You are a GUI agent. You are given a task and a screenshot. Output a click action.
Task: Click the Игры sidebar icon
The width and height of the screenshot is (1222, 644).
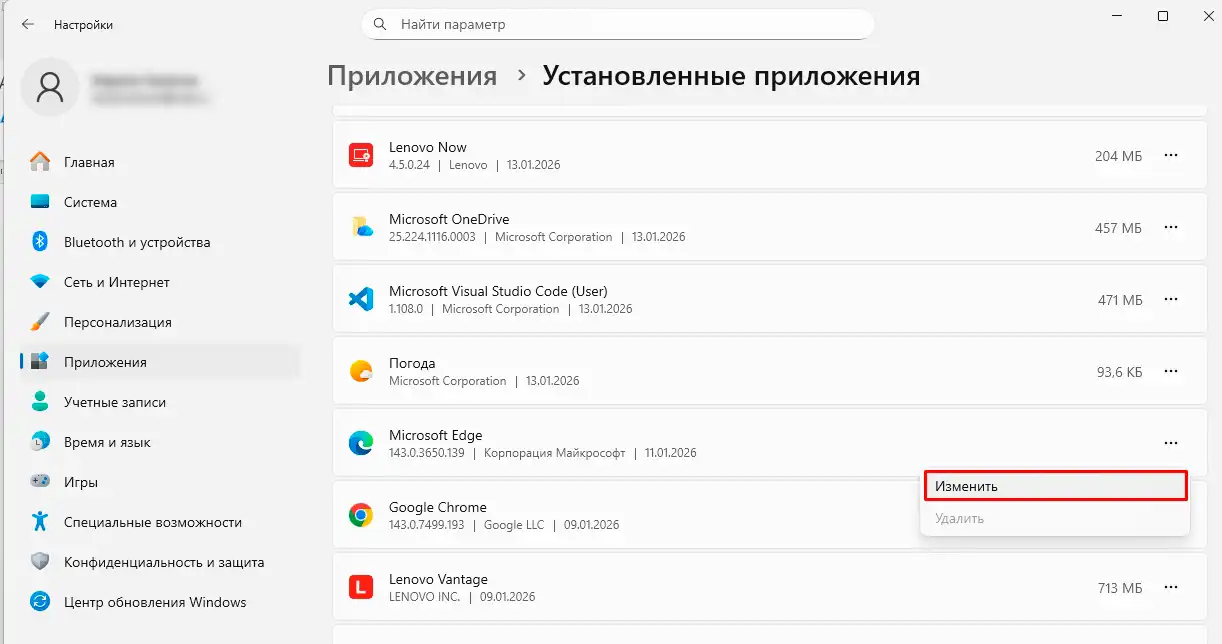tap(38, 482)
